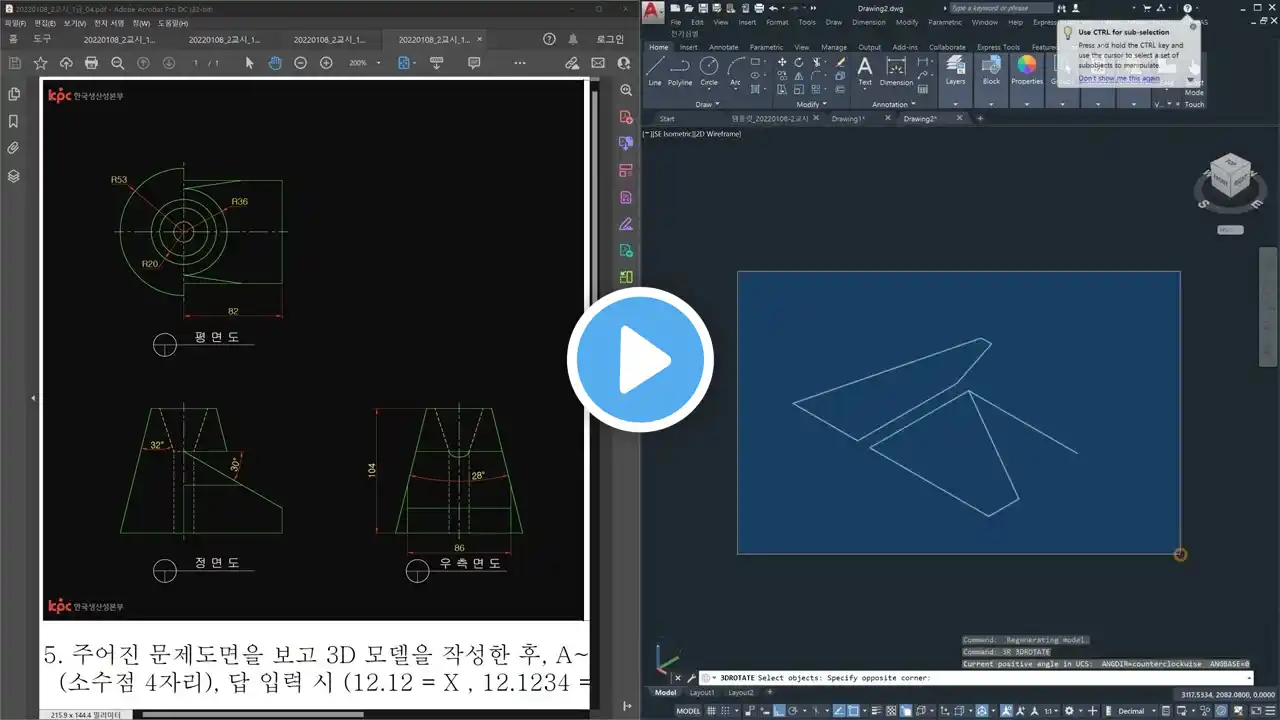Click the 로그인 sign-in button in Acrobat
This screenshot has width=1280, height=720.
pos(610,39)
